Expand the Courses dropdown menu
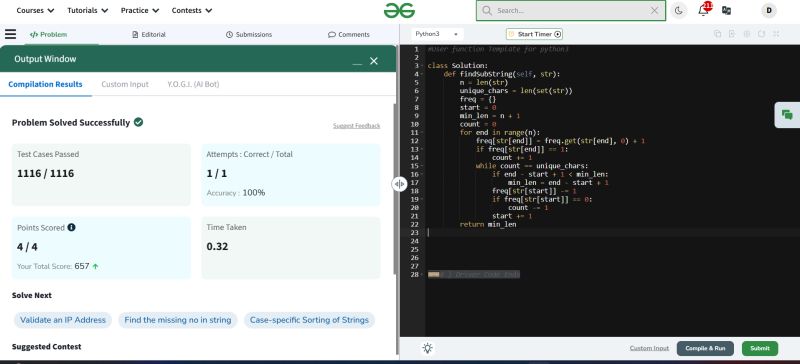This screenshot has width=800, height=364. (35, 10)
